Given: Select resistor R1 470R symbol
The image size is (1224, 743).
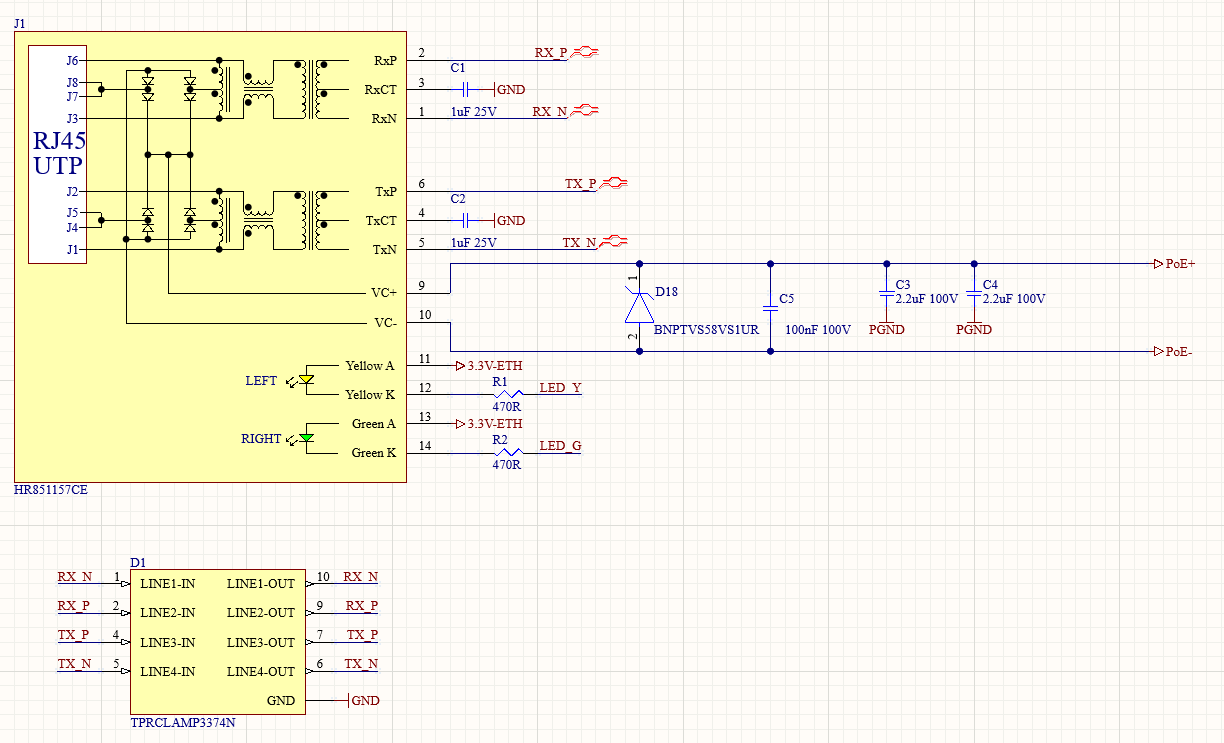Looking at the screenshot, I should coord(507,394).
